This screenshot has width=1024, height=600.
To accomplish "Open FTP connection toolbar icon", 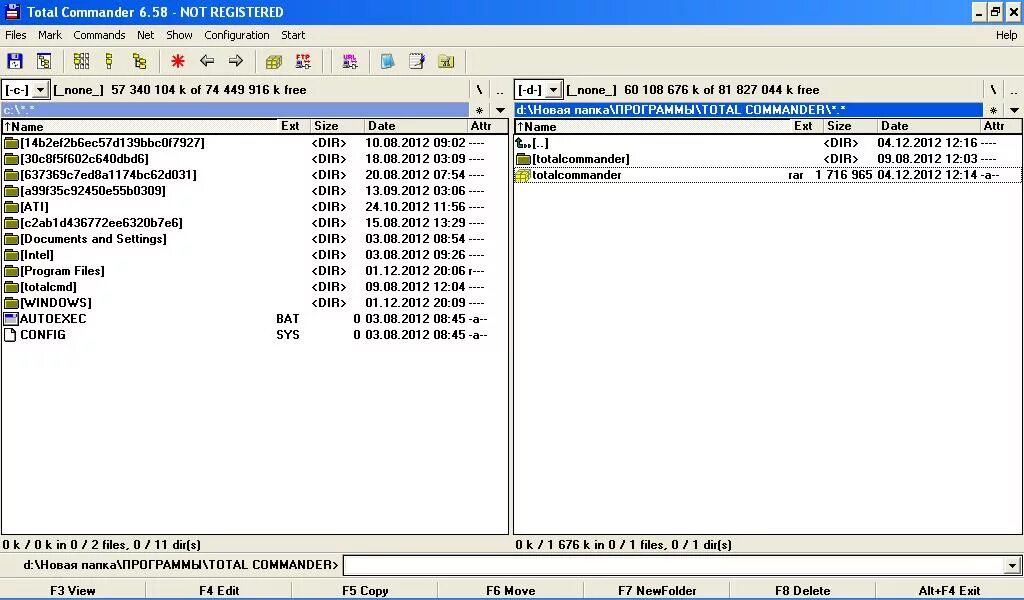I will tap(303, 61).
